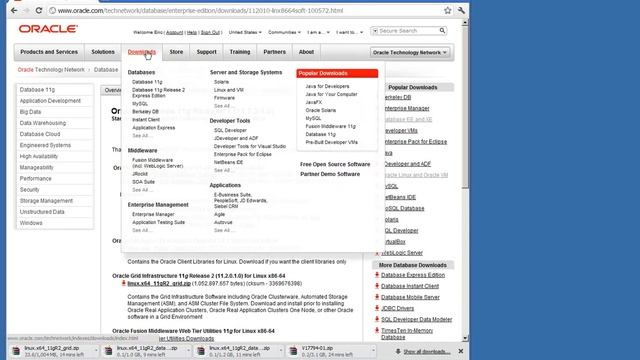Select Enterprise Manager under Enterprise Management
The width and height of the screenshot is (640, 360).
tap(153, 214)
